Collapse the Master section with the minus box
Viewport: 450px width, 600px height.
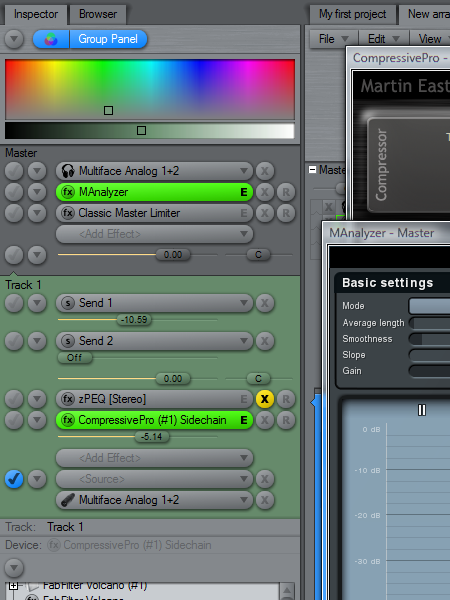coord(312,170)
